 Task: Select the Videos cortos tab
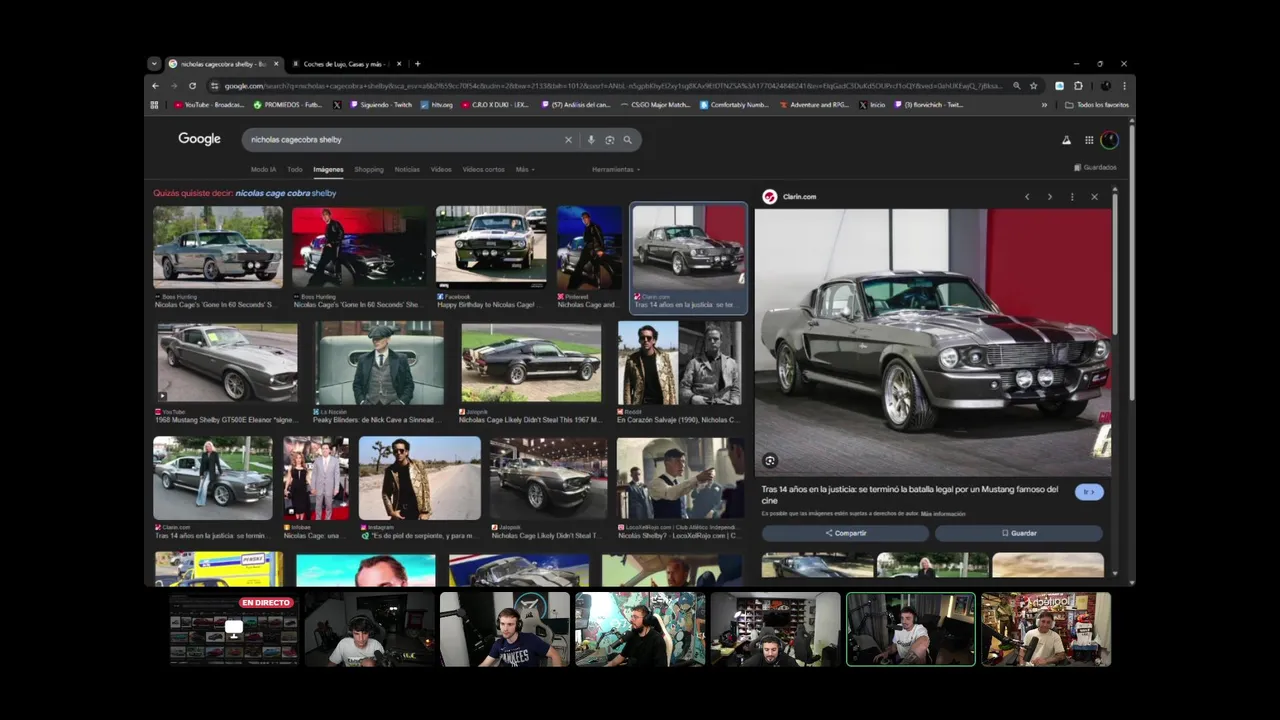483,170
